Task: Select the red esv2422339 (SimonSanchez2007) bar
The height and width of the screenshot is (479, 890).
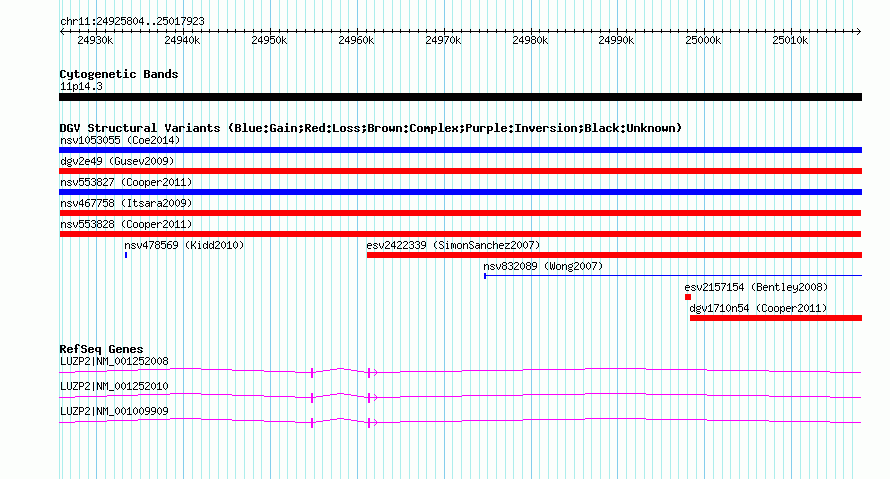Action: (x=614, y=255)
